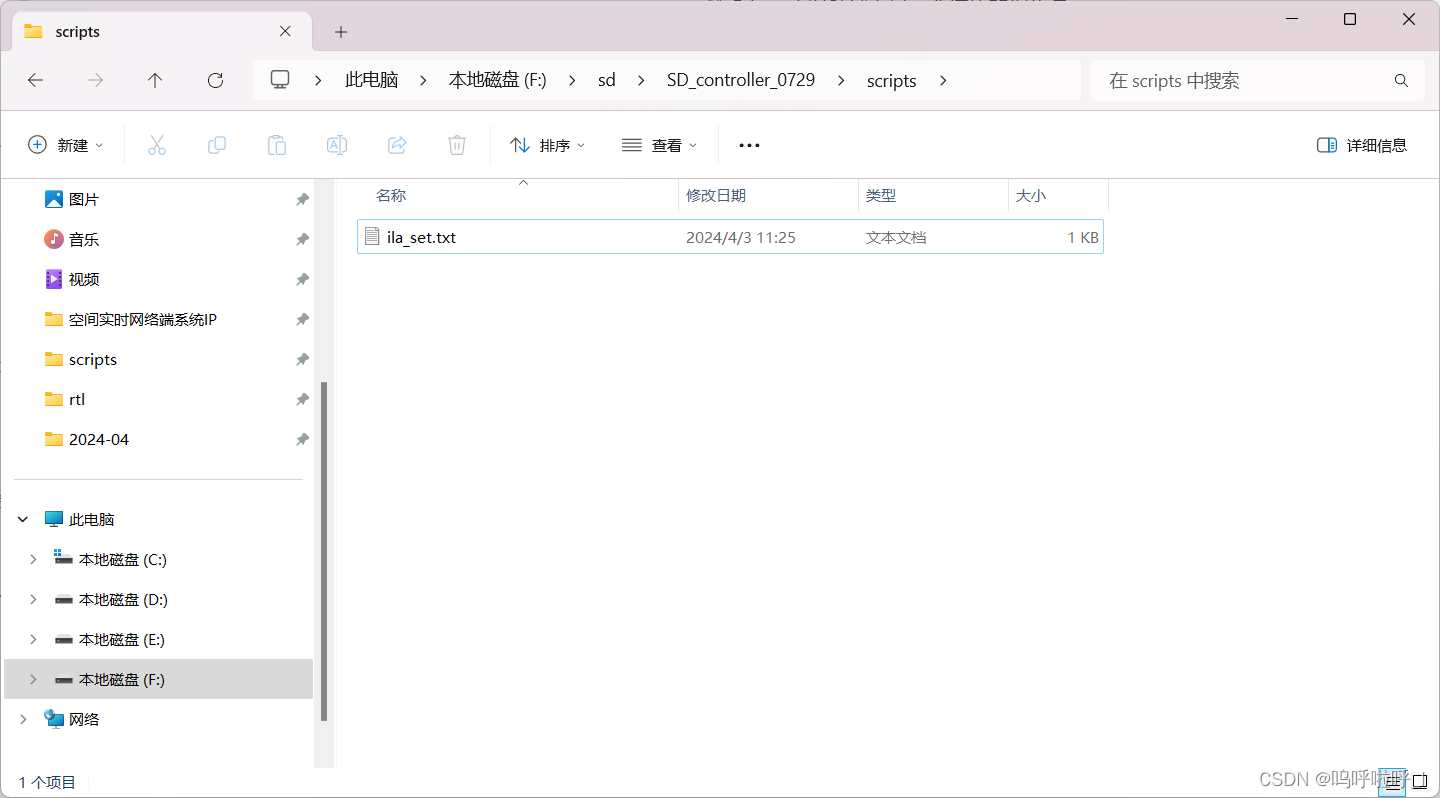Toggle the 详细信息 details pane
This screenshot has width=1440, height=798.
tap(1362, 145)
